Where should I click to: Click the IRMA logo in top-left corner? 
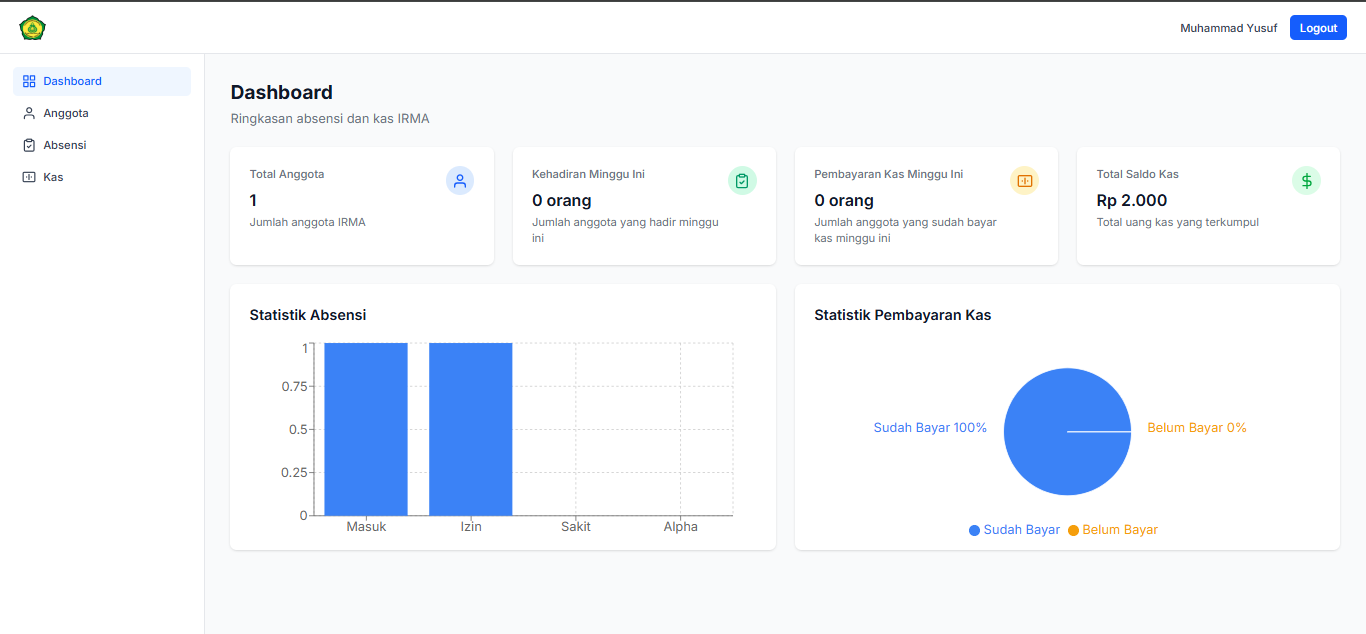coord(31,27)
